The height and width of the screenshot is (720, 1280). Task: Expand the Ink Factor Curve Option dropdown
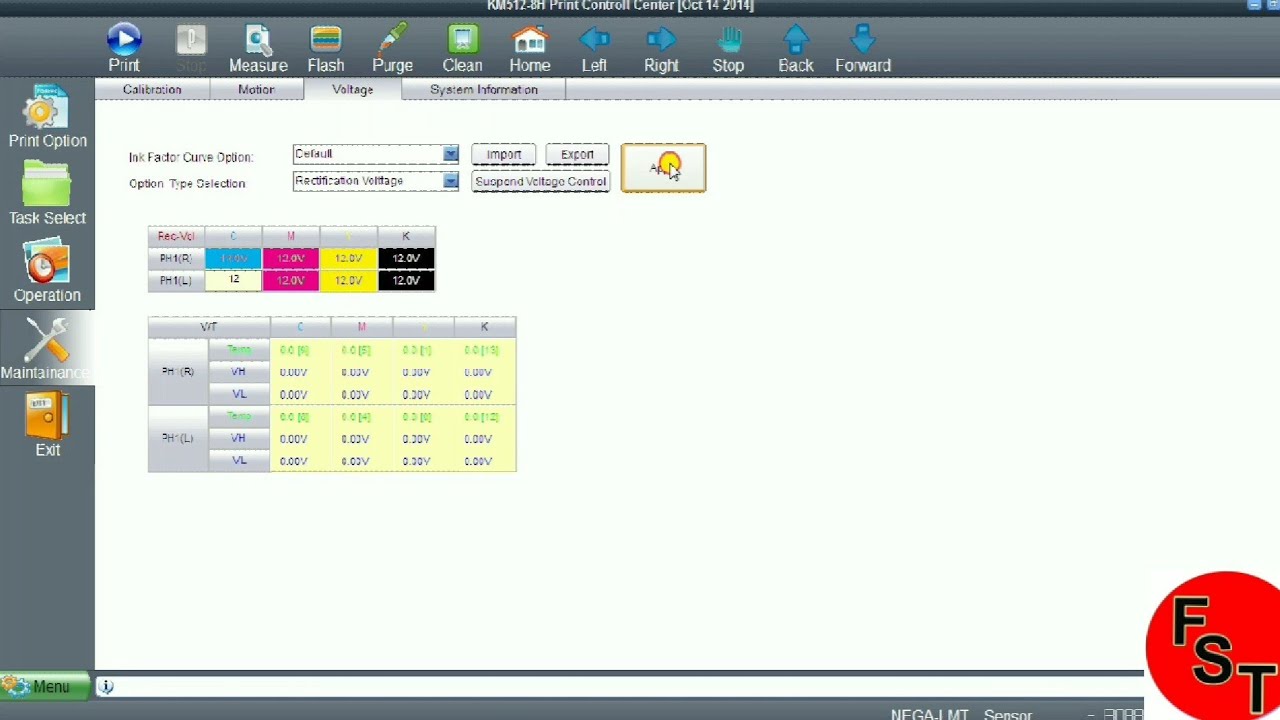click(450, 154)
